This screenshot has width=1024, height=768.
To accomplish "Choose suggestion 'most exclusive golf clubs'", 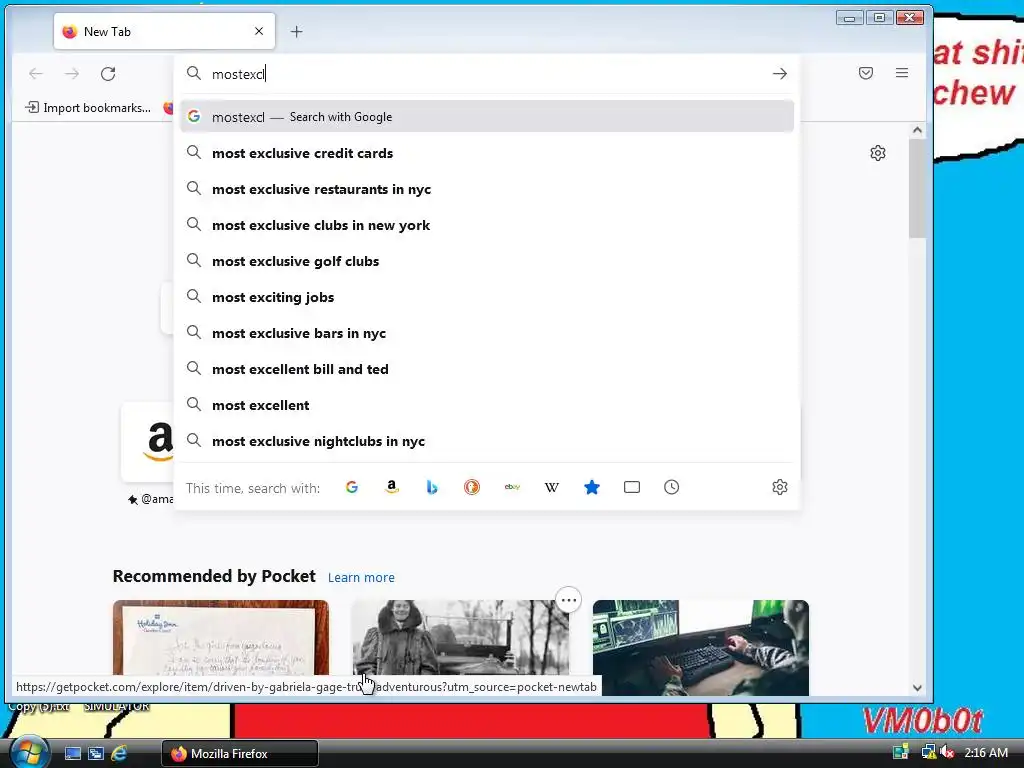I will click(487, 261).
